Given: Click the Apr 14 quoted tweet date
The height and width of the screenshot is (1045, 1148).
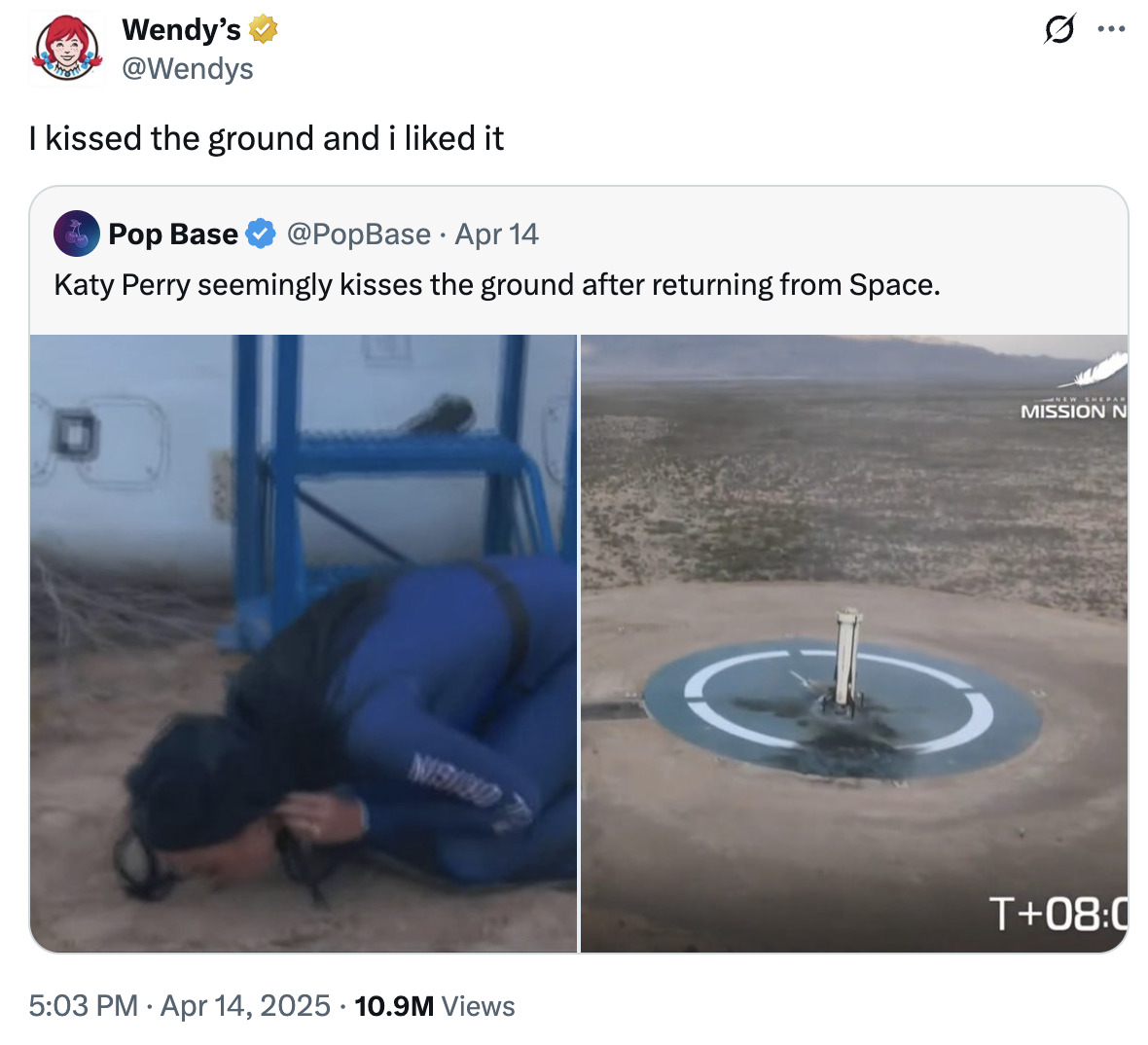Looking at the screenshot, I should click(496, 234).
